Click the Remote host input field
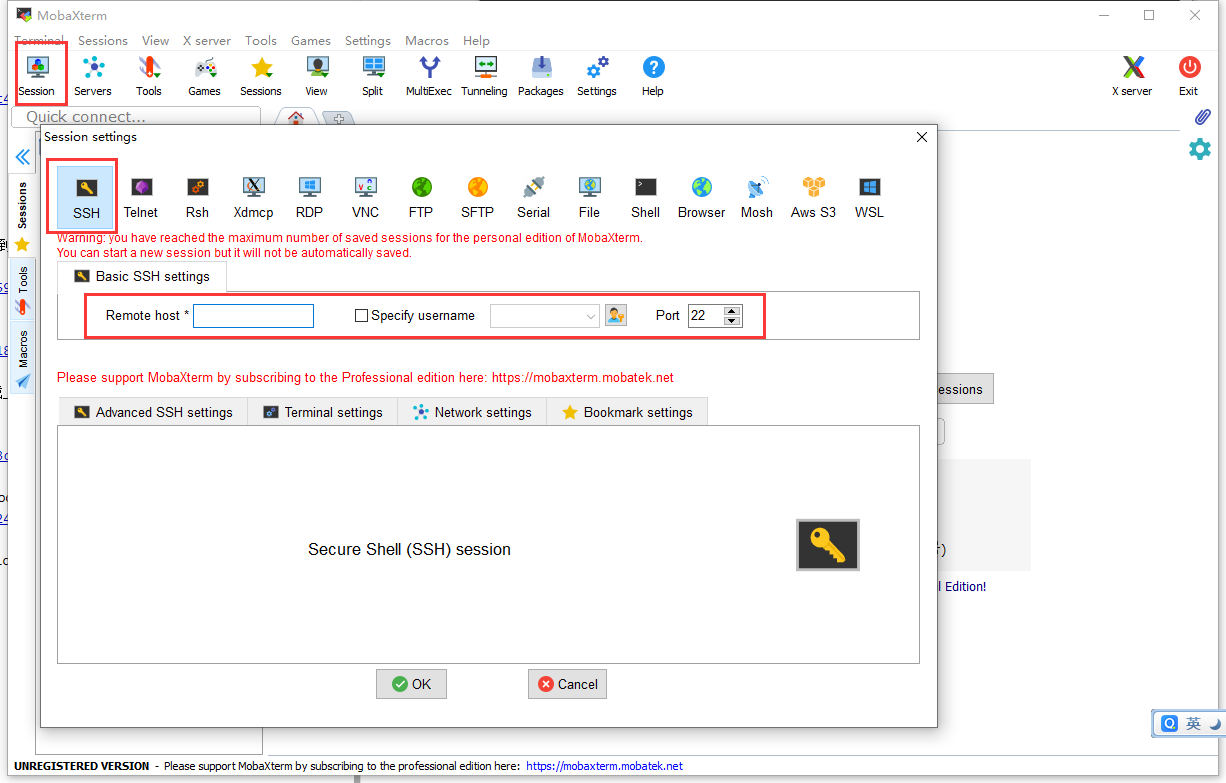1226x783 pixels. point(254,315)
